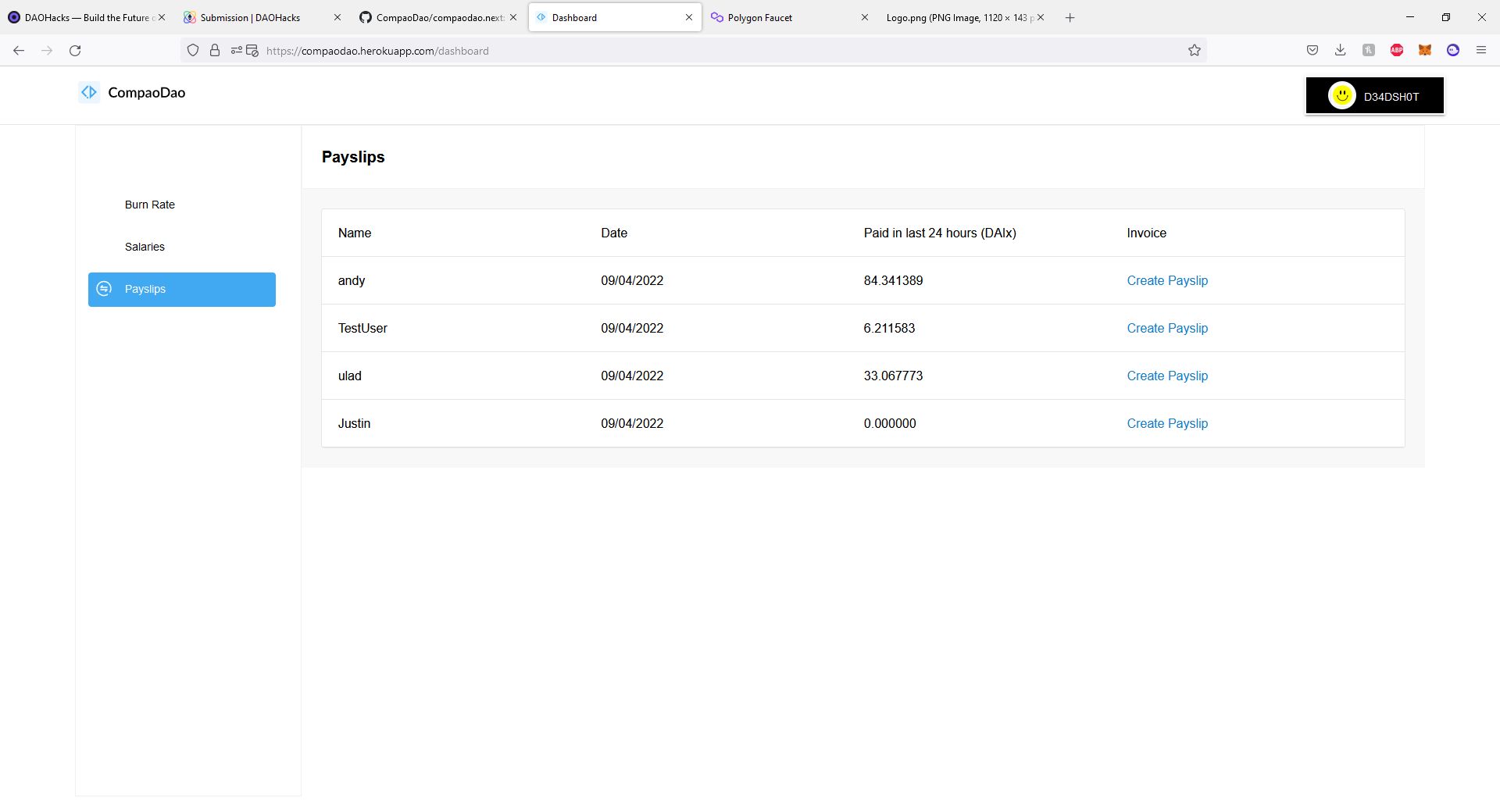Click amount 33.067773

[893, 376]
